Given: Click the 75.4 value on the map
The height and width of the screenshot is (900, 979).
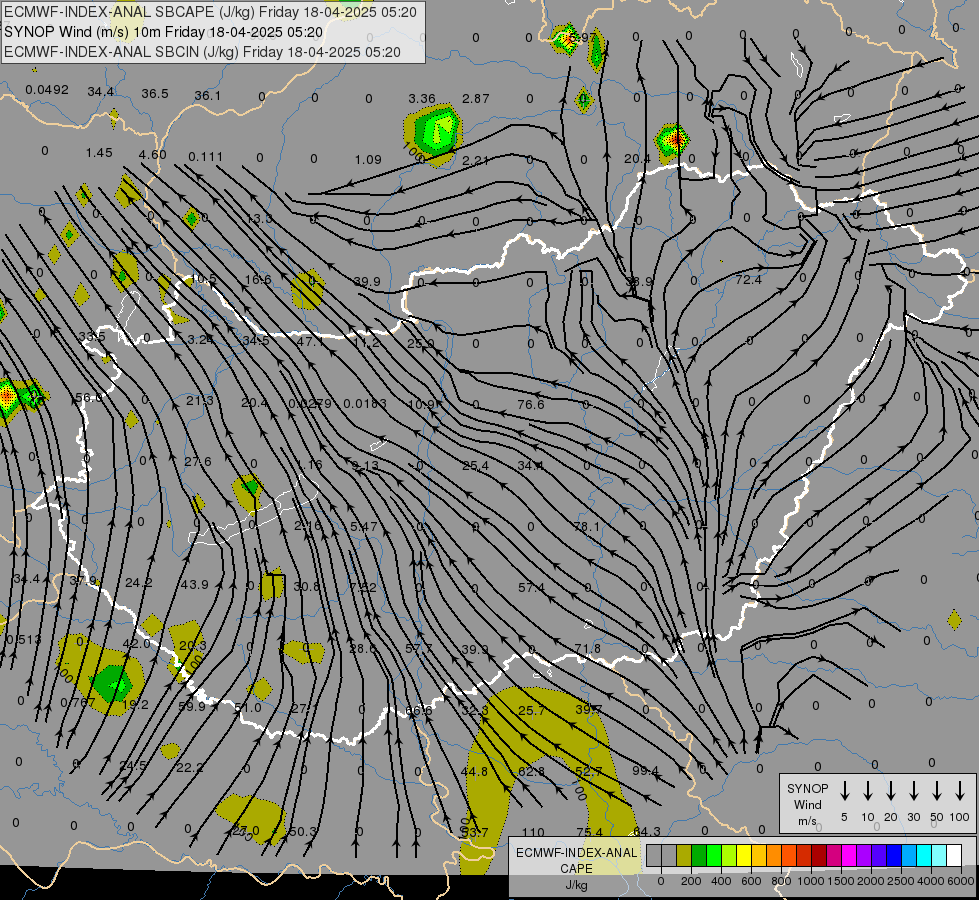Looking at the screenshot, I should 590,833.
